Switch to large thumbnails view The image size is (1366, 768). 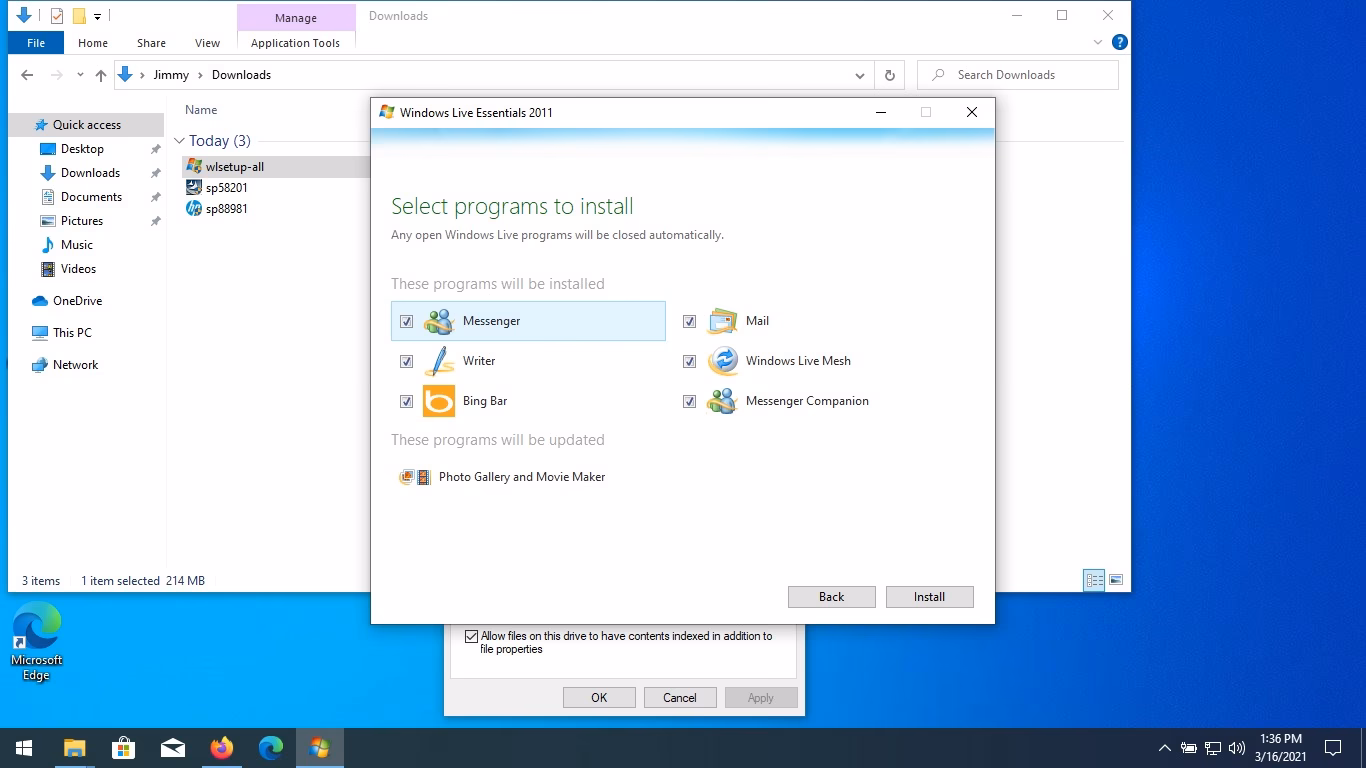(1116, 580)
